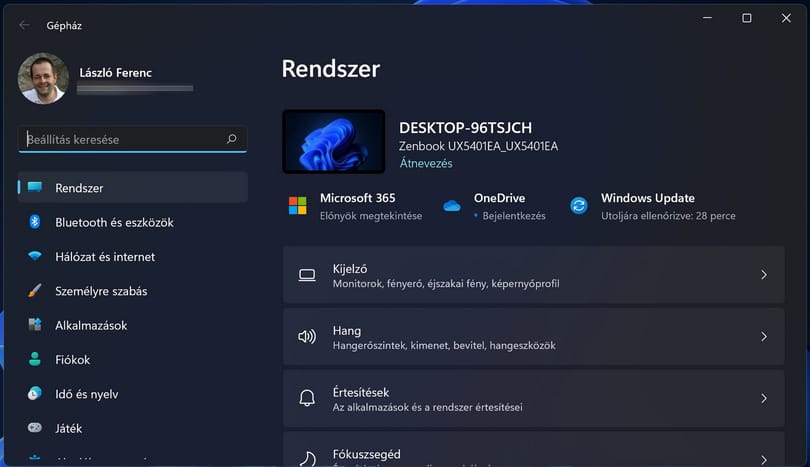The width and height of the screenshot is (810, 467).
Task: Open the Fókuszsegéd settings entry
Action: click(534, 450)
